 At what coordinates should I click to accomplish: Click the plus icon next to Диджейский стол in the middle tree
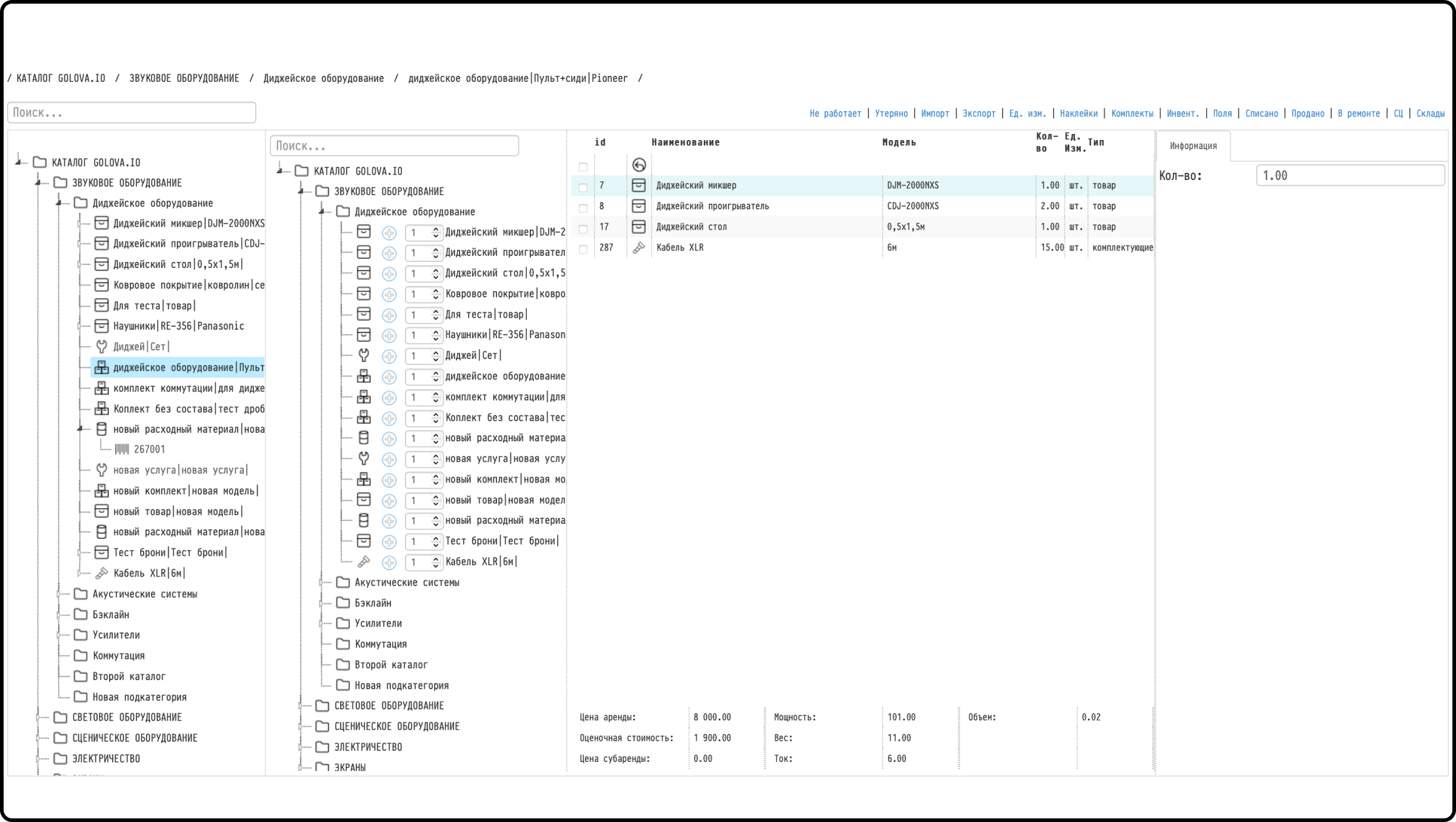click(x=389, y=274)
